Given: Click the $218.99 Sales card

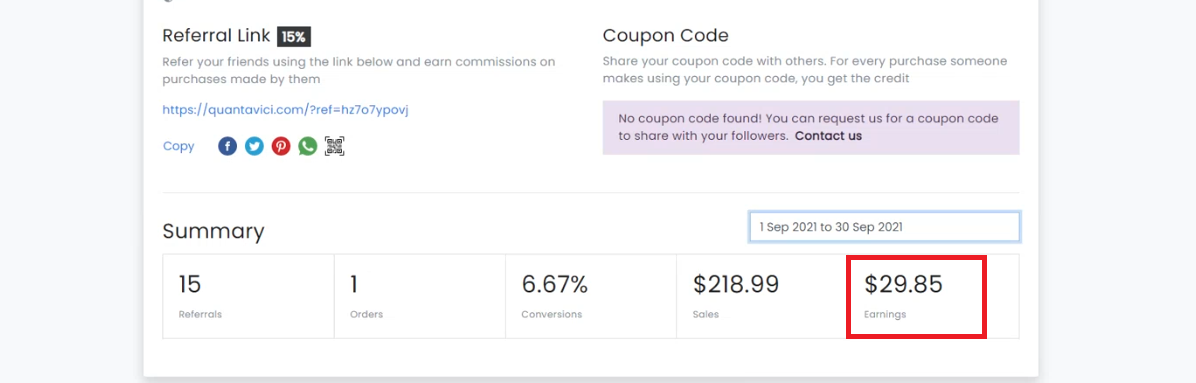Looking at the screenshot, I should tap(761, 296).
